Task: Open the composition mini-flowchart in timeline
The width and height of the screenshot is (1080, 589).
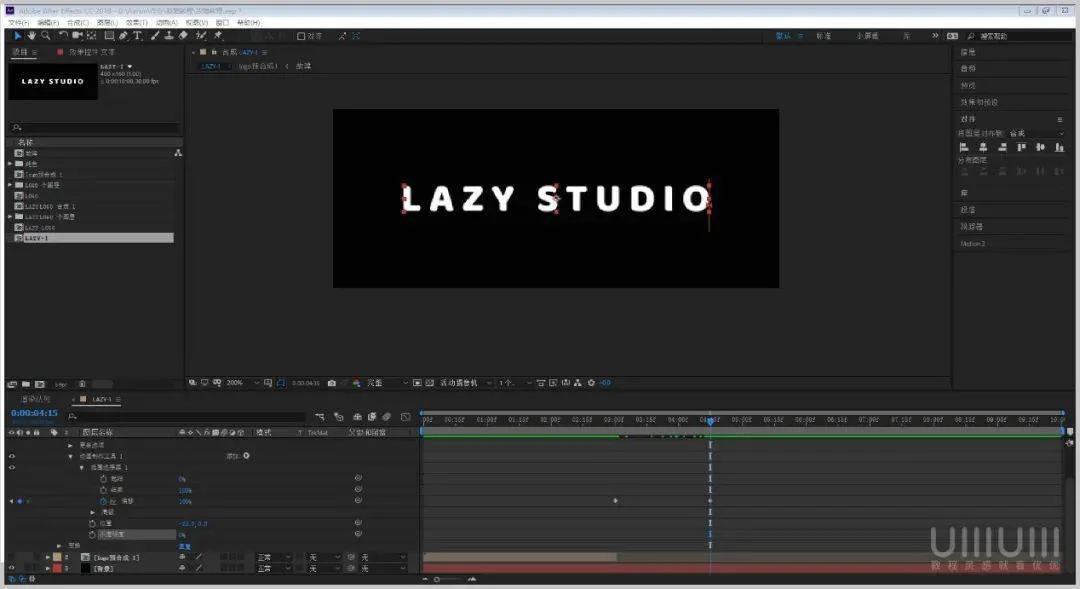Action: [320, 417]
